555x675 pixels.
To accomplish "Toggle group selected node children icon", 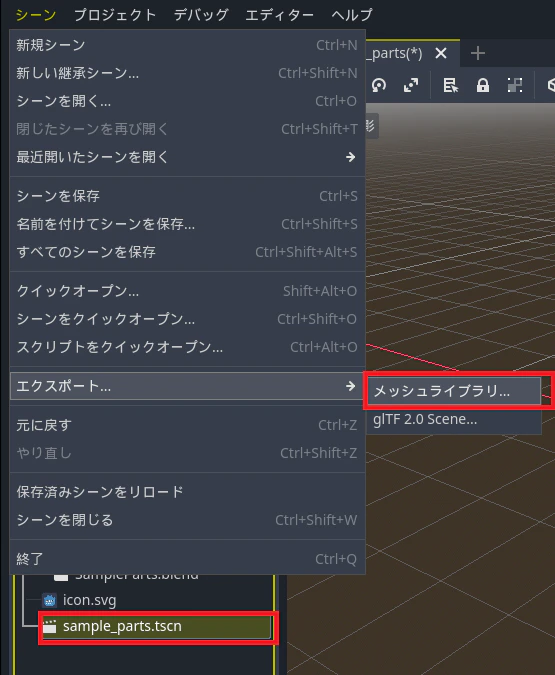I will point(515,85).
